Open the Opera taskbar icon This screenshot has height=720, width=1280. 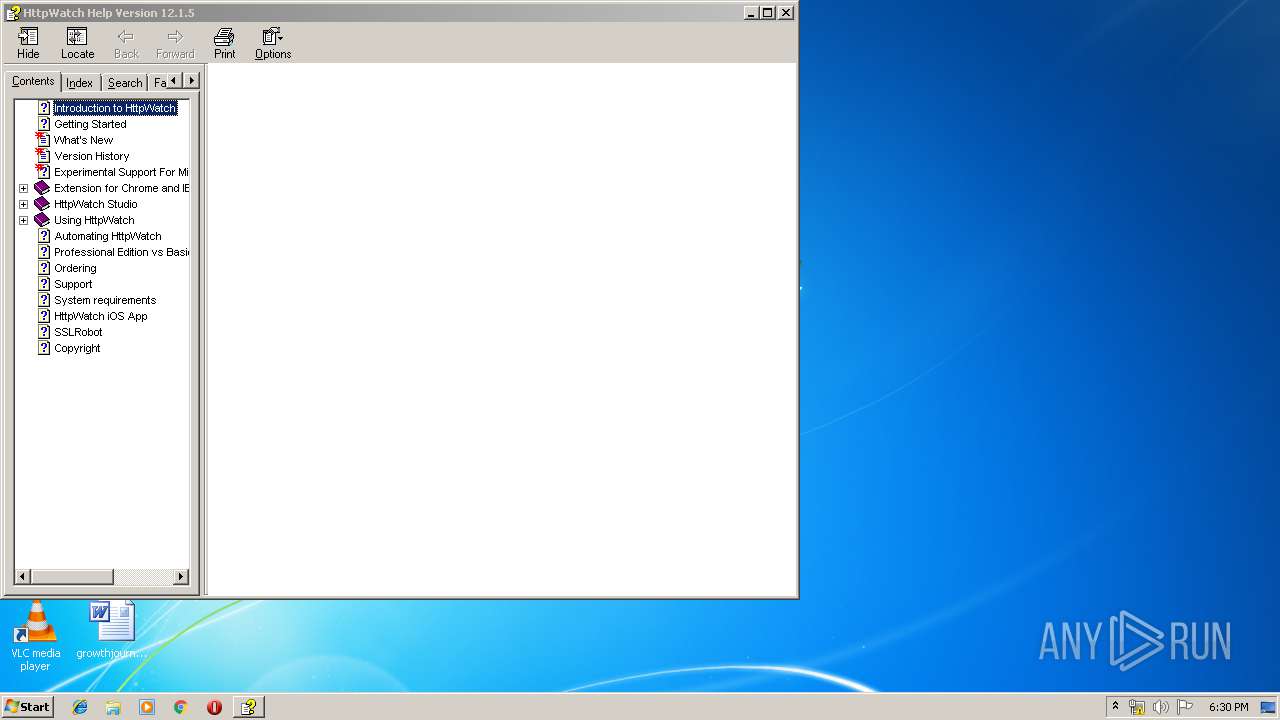pyautogui.click(x=214, y=707)
